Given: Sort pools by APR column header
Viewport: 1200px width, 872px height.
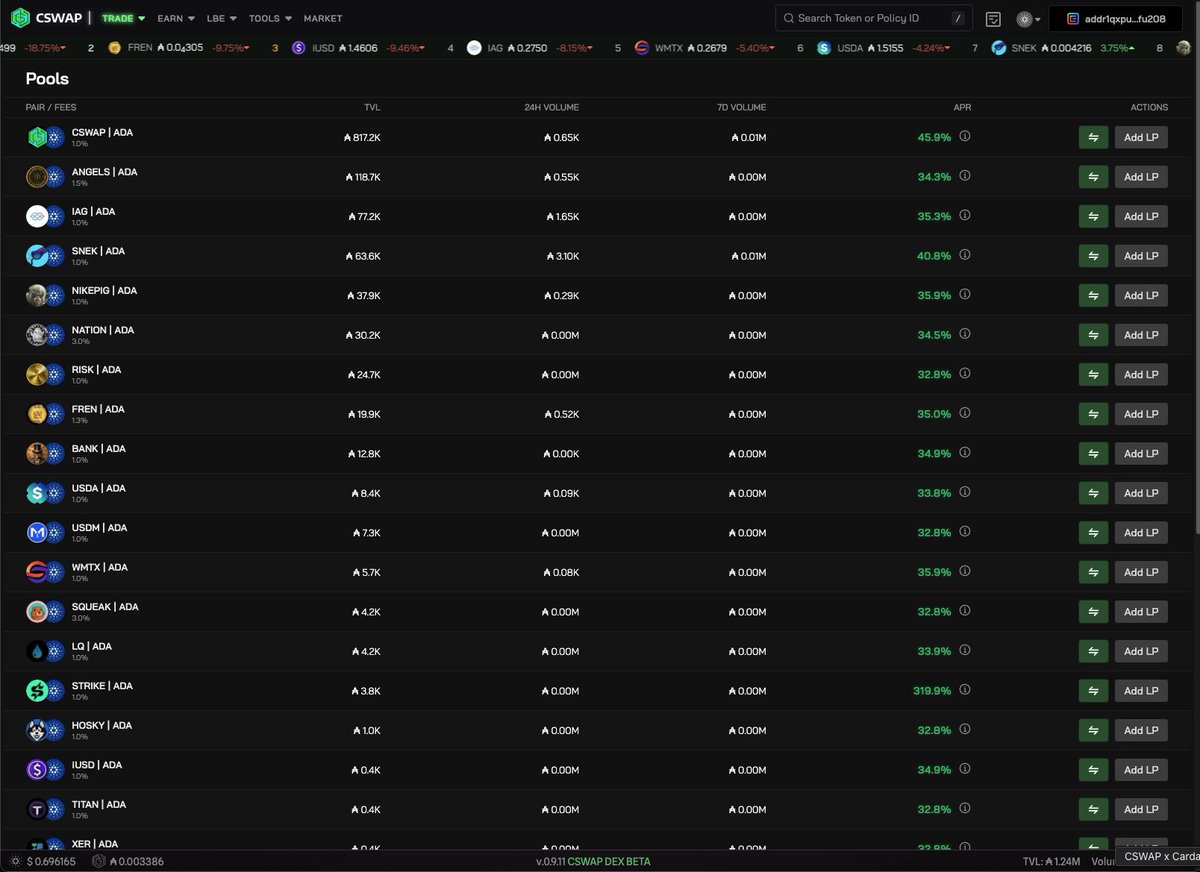Looking at the screenshot, I should [x=962, y=107].
